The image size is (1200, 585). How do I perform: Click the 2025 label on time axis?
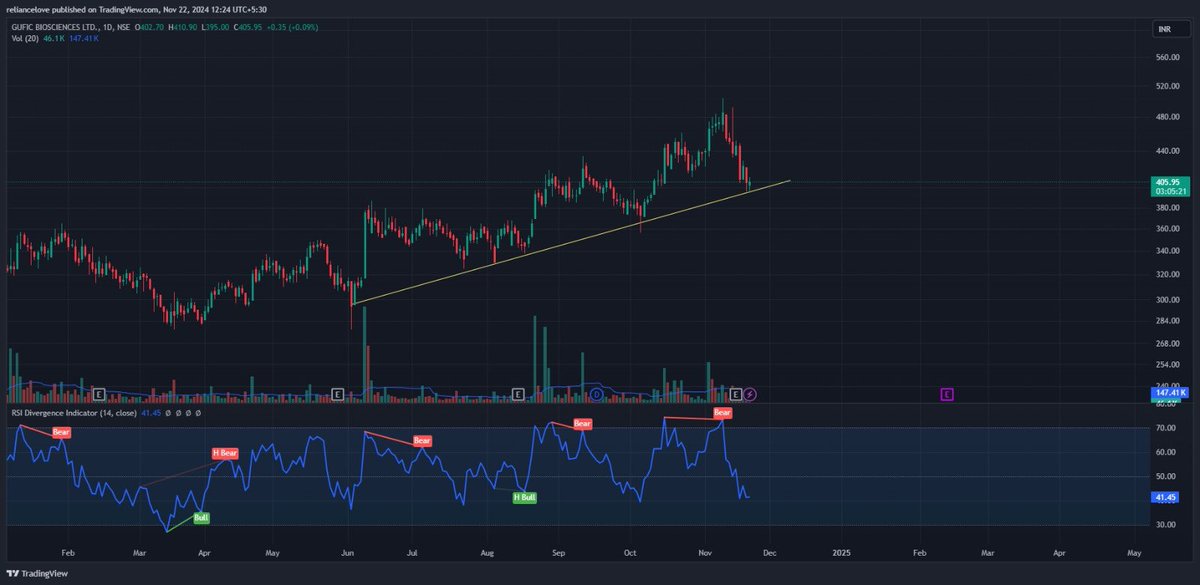pyautogui.click(x=842, y=551)
